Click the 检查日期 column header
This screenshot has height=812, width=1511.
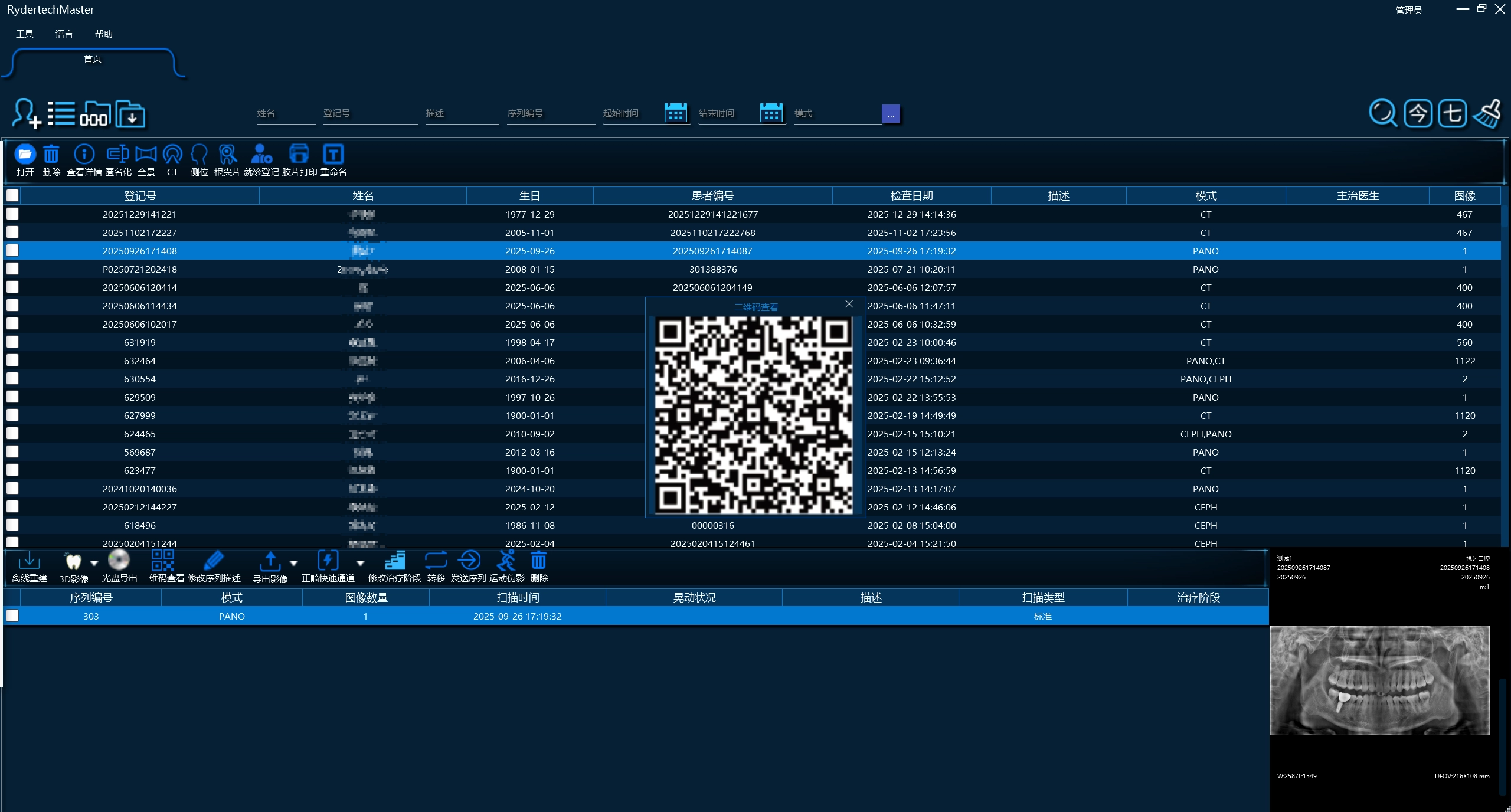(911, 195)
